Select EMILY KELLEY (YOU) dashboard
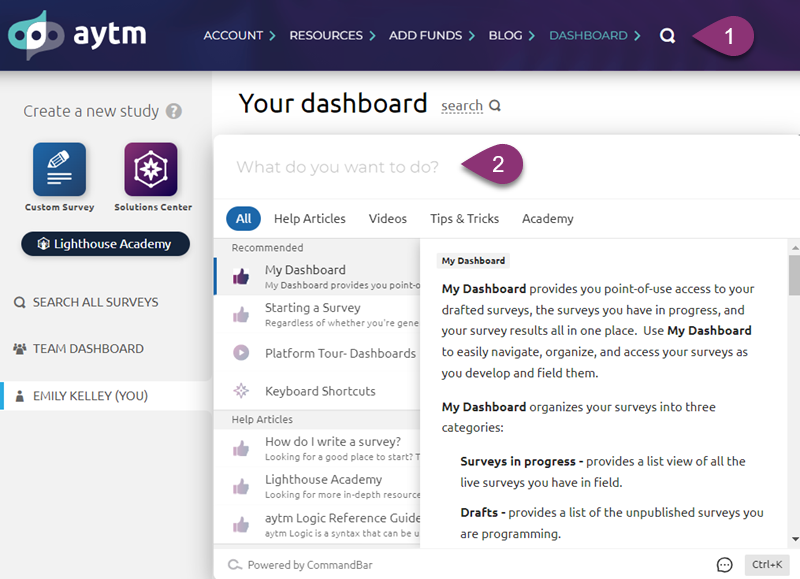 click(106, 396)
